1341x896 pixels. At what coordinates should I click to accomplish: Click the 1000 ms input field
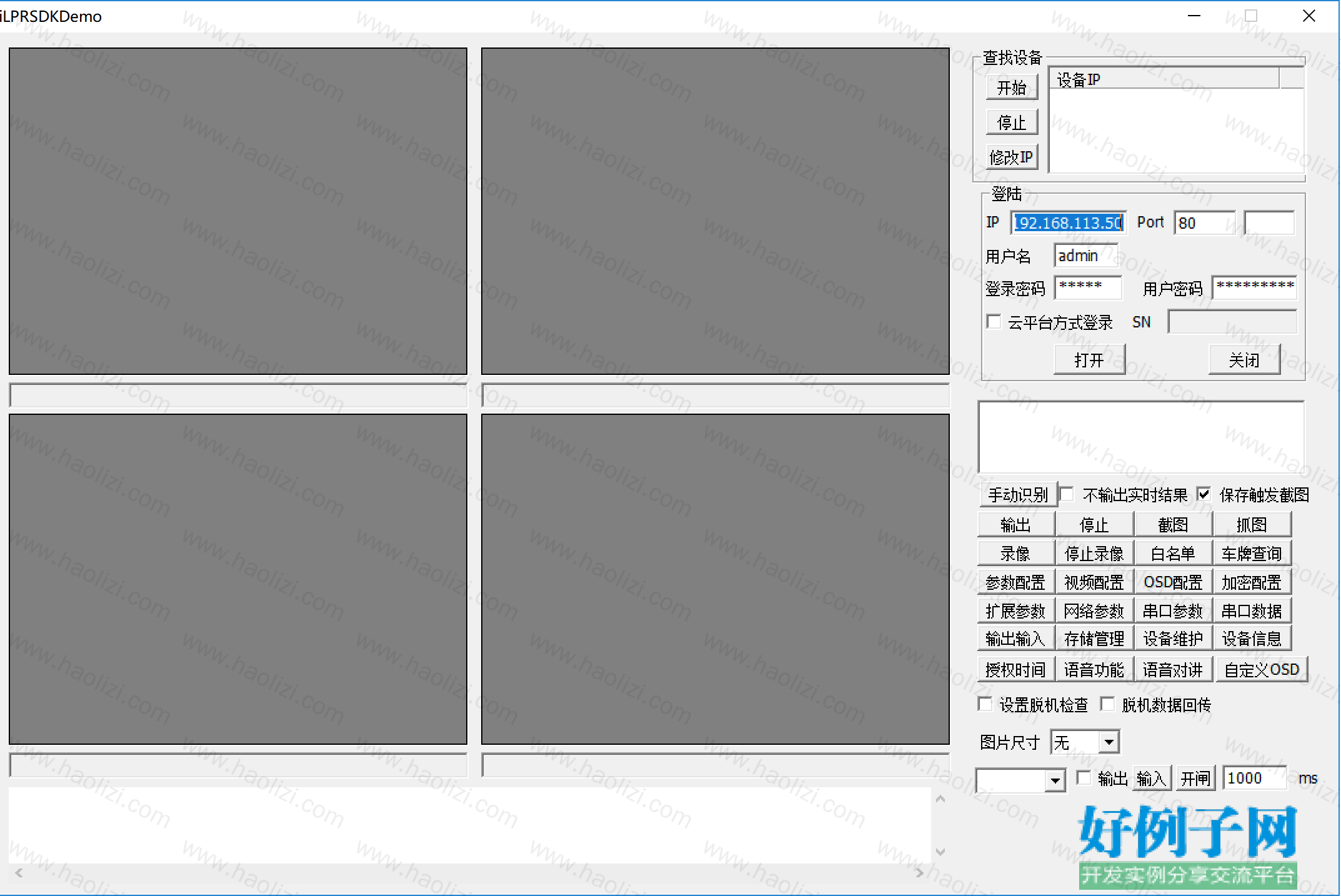click(x=1254, y=778)
